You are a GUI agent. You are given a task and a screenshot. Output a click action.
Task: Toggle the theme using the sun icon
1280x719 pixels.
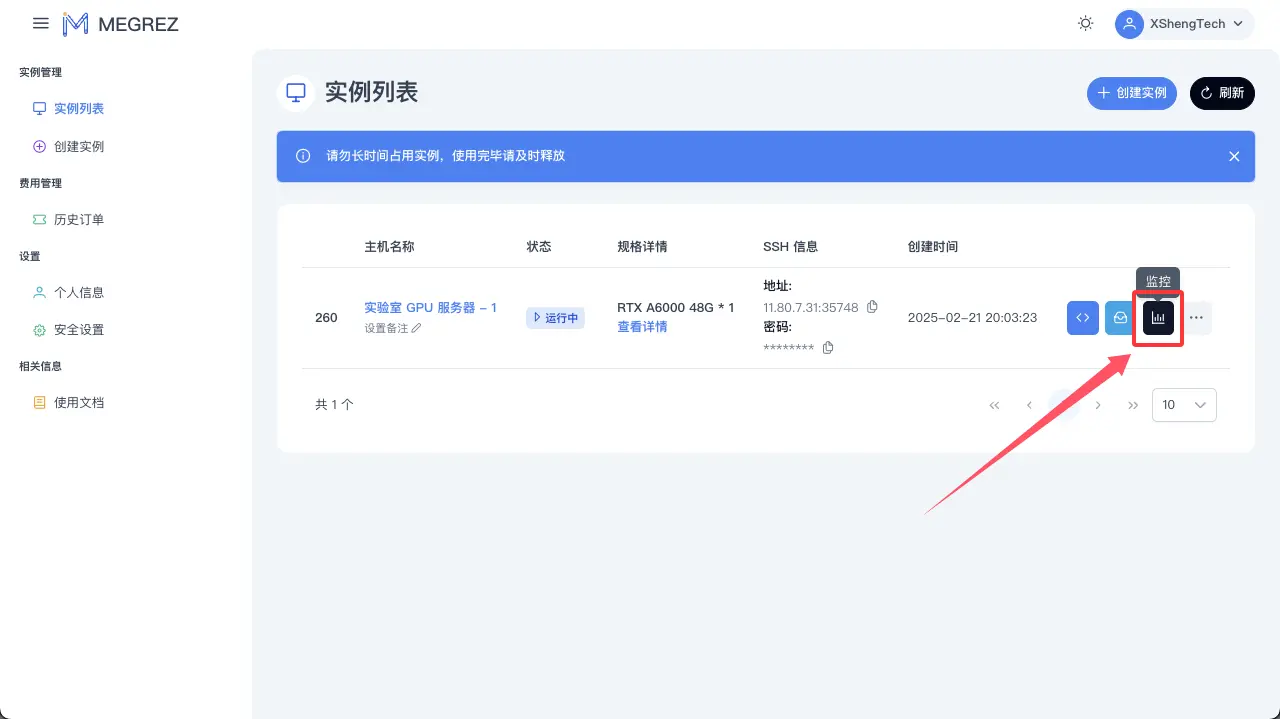click(x=1085, y=23)
